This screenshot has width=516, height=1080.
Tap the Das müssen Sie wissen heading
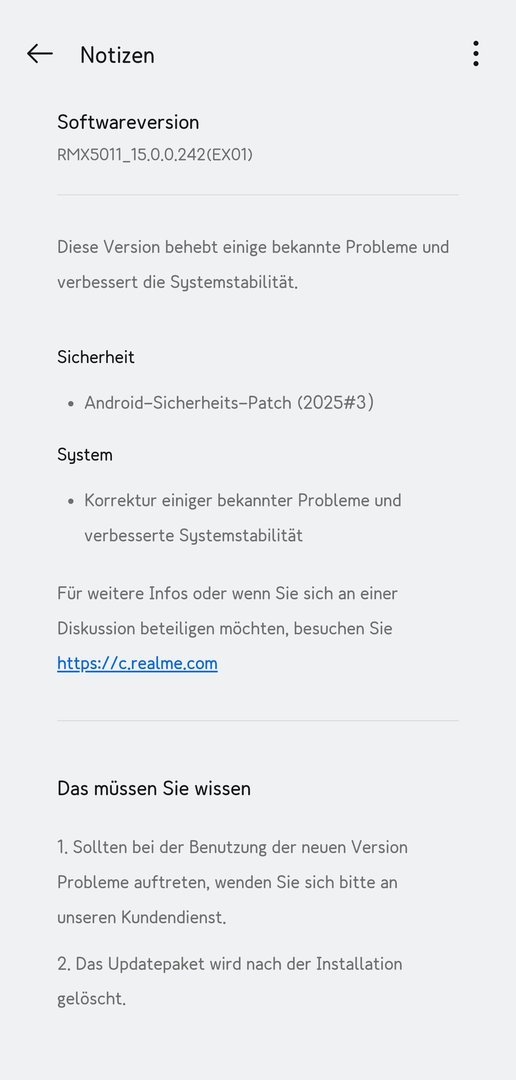pos(154,788)
